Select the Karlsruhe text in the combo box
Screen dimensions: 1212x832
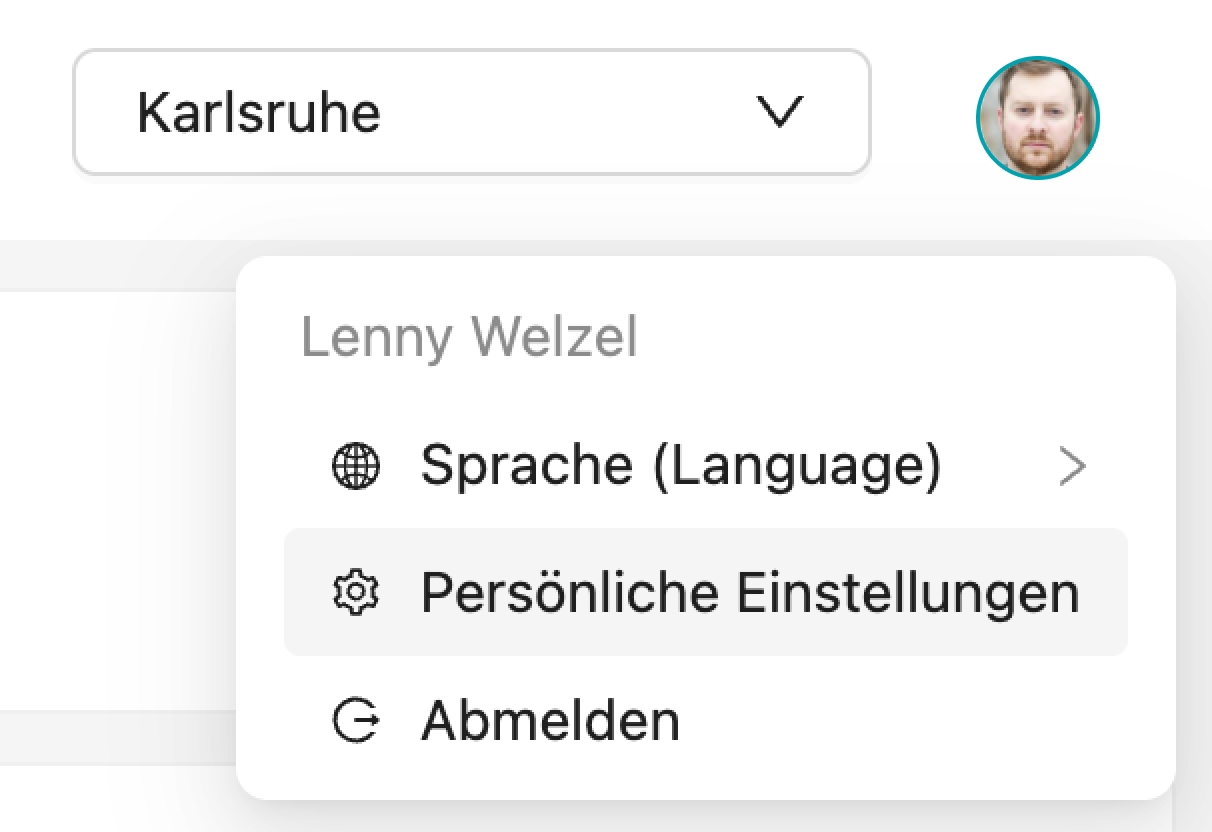[x=259, y=113]
